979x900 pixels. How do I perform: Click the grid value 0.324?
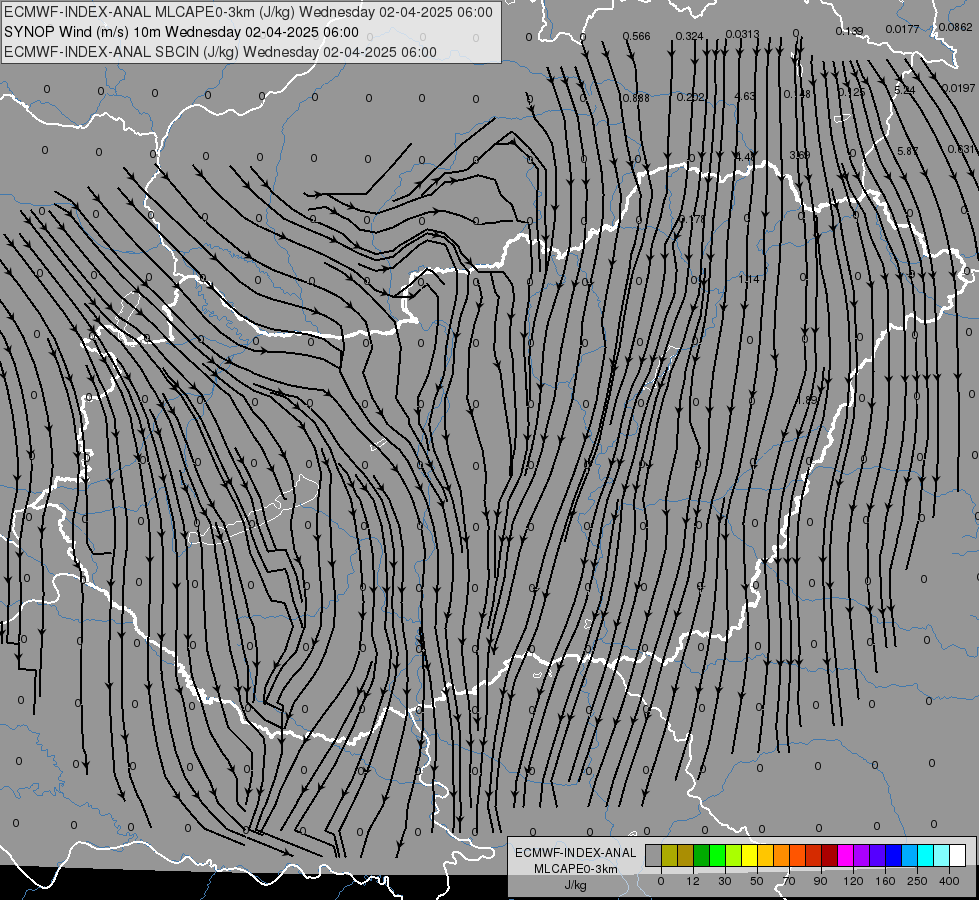(689, 36)
